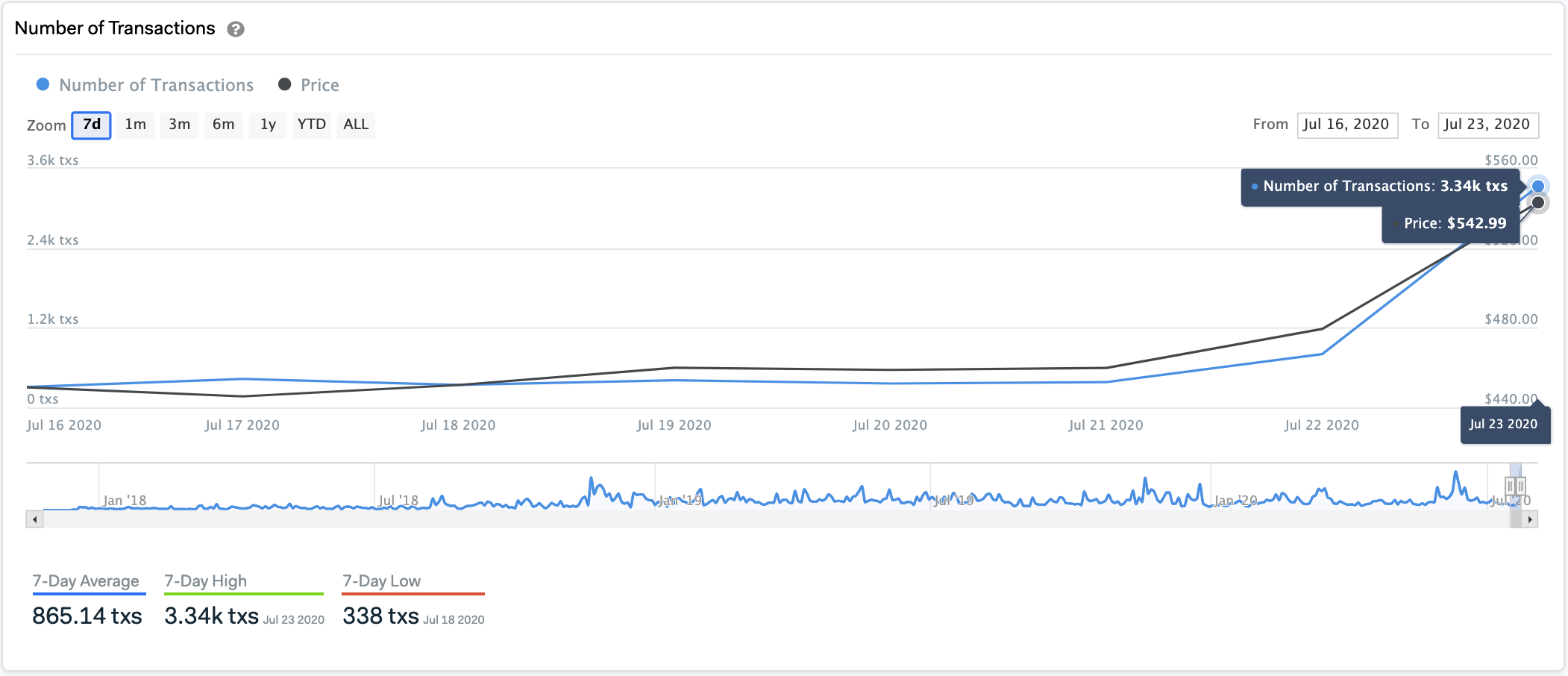Grab the navigator range handle

(1515, 486)
